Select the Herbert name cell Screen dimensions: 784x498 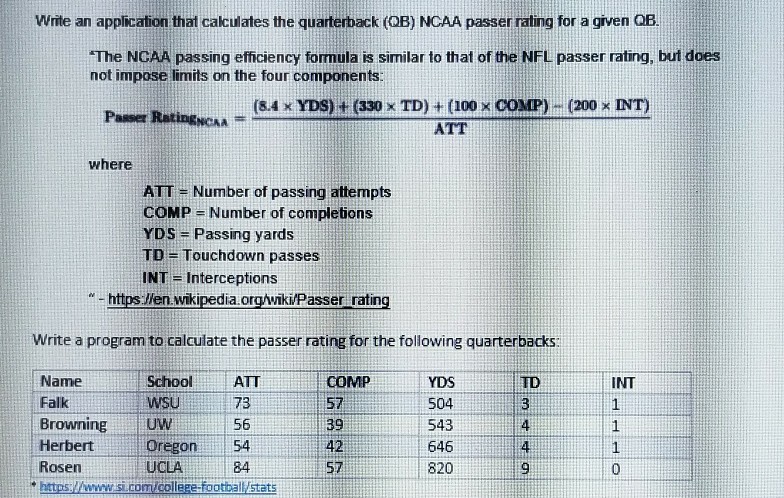(66, 445)
